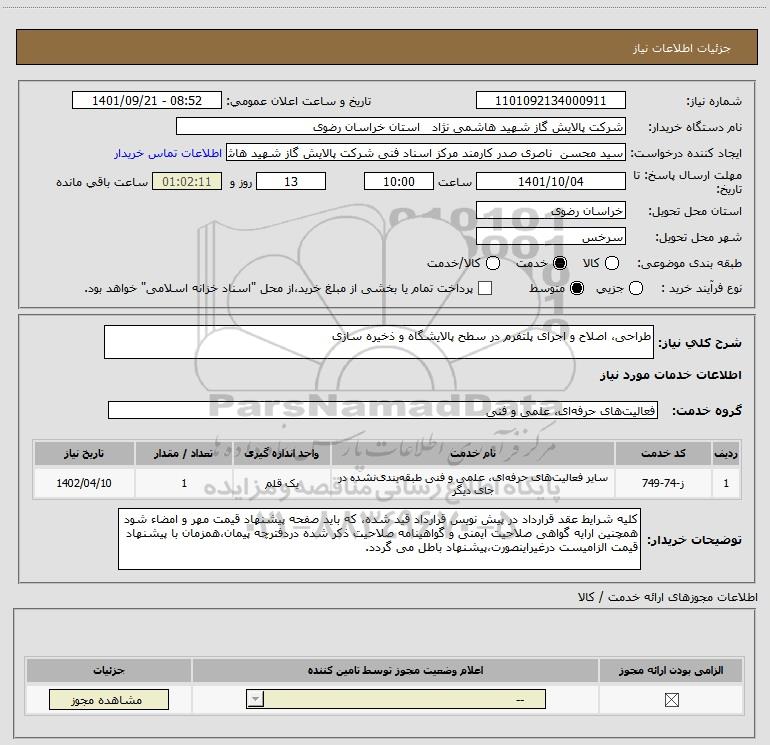The width and height of the screenshot is (770, 745).
Task: Expand the permit status dropdown arrow
Action: pyautogui.click(x=255, y=699)
